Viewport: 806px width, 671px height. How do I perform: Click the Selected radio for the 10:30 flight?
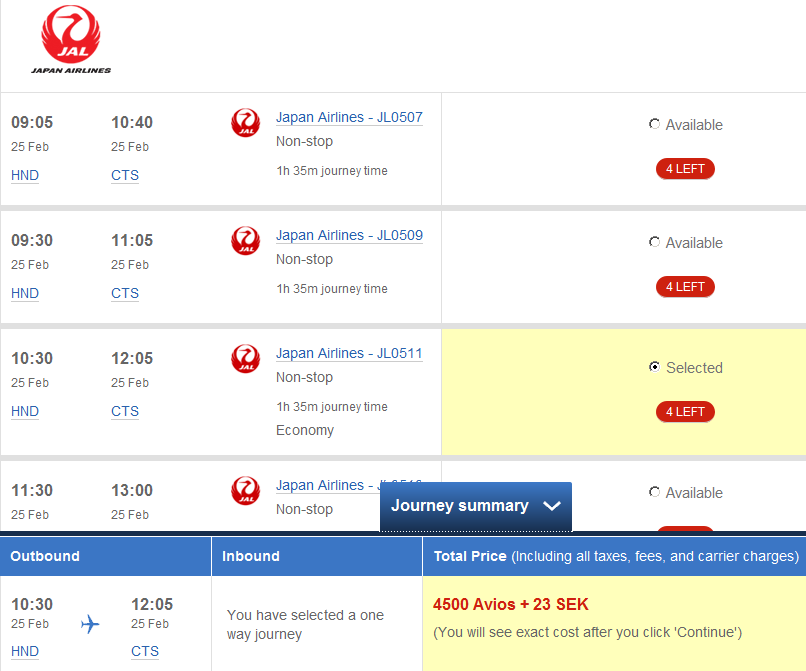654,367
